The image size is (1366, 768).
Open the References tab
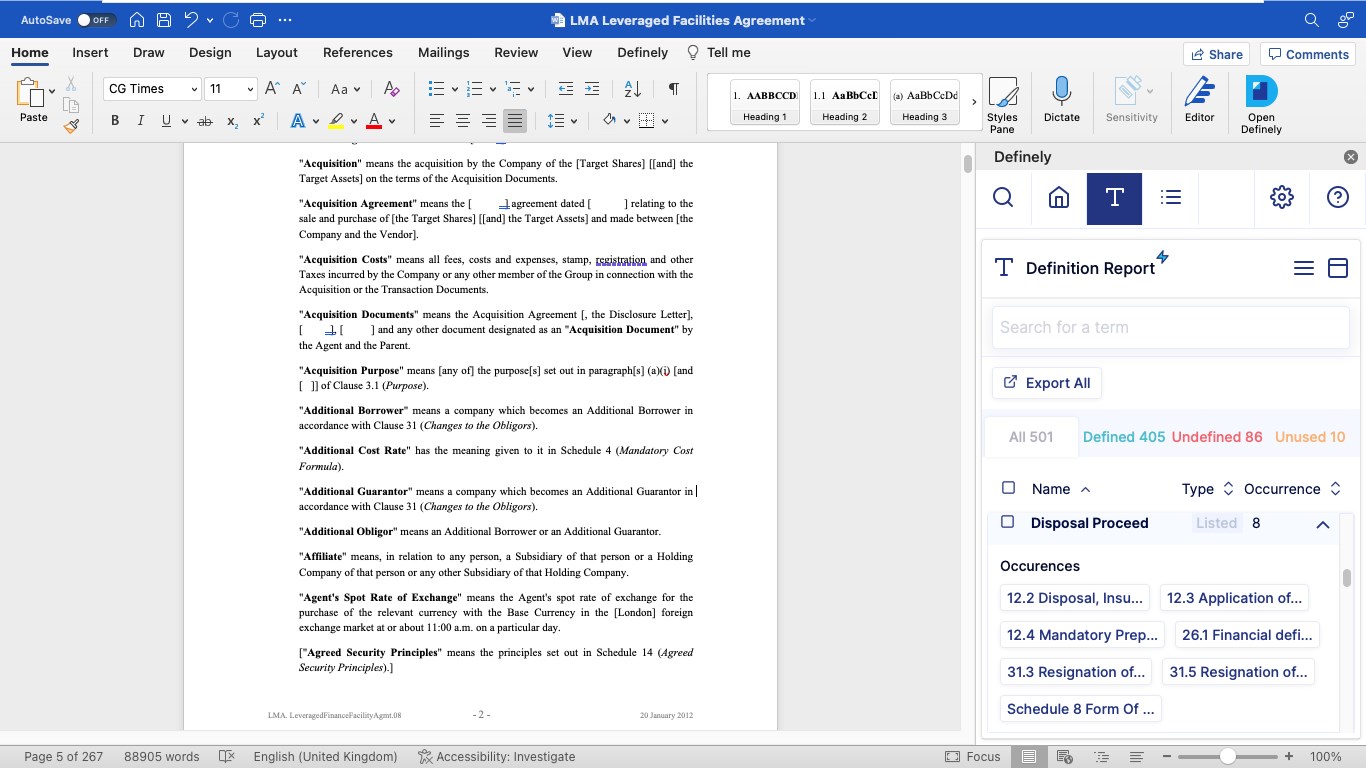(x=358, y=52)
